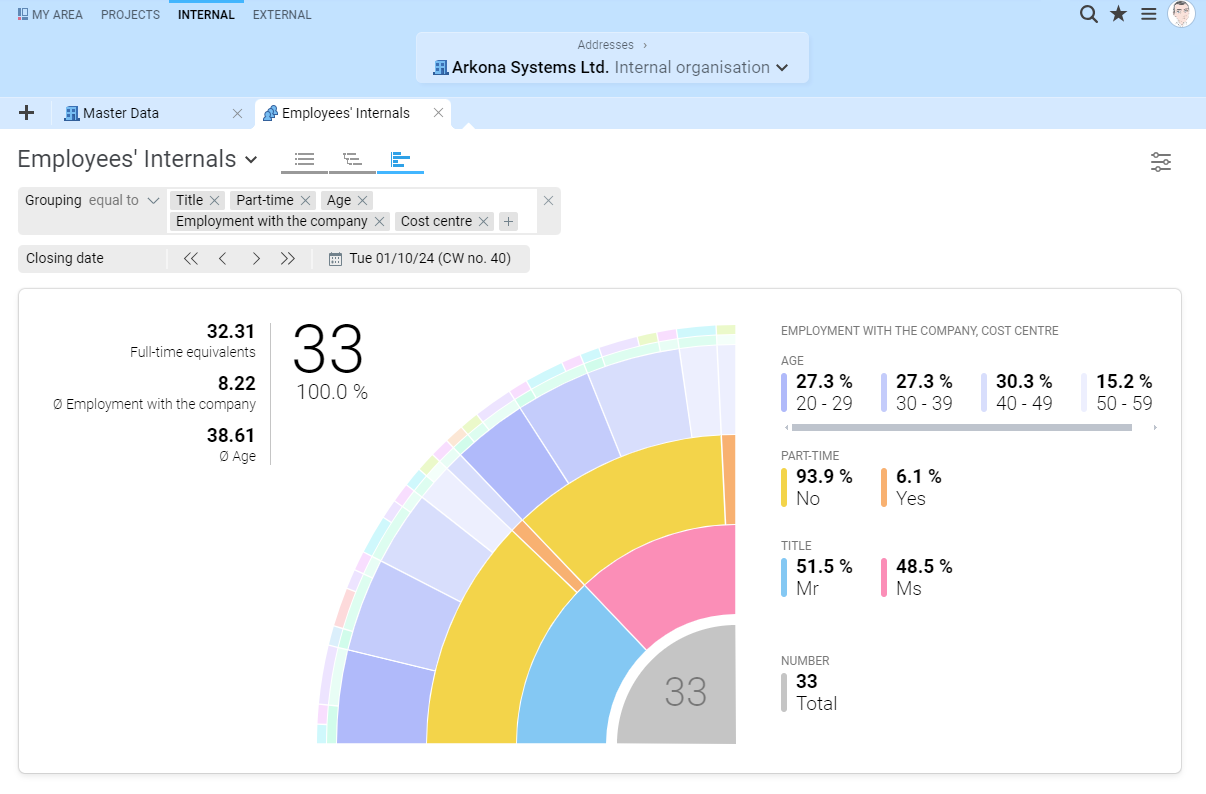Screen dimensions: 1206x794
Task: Open the search magnifier icon
Action: point(1089,14)
